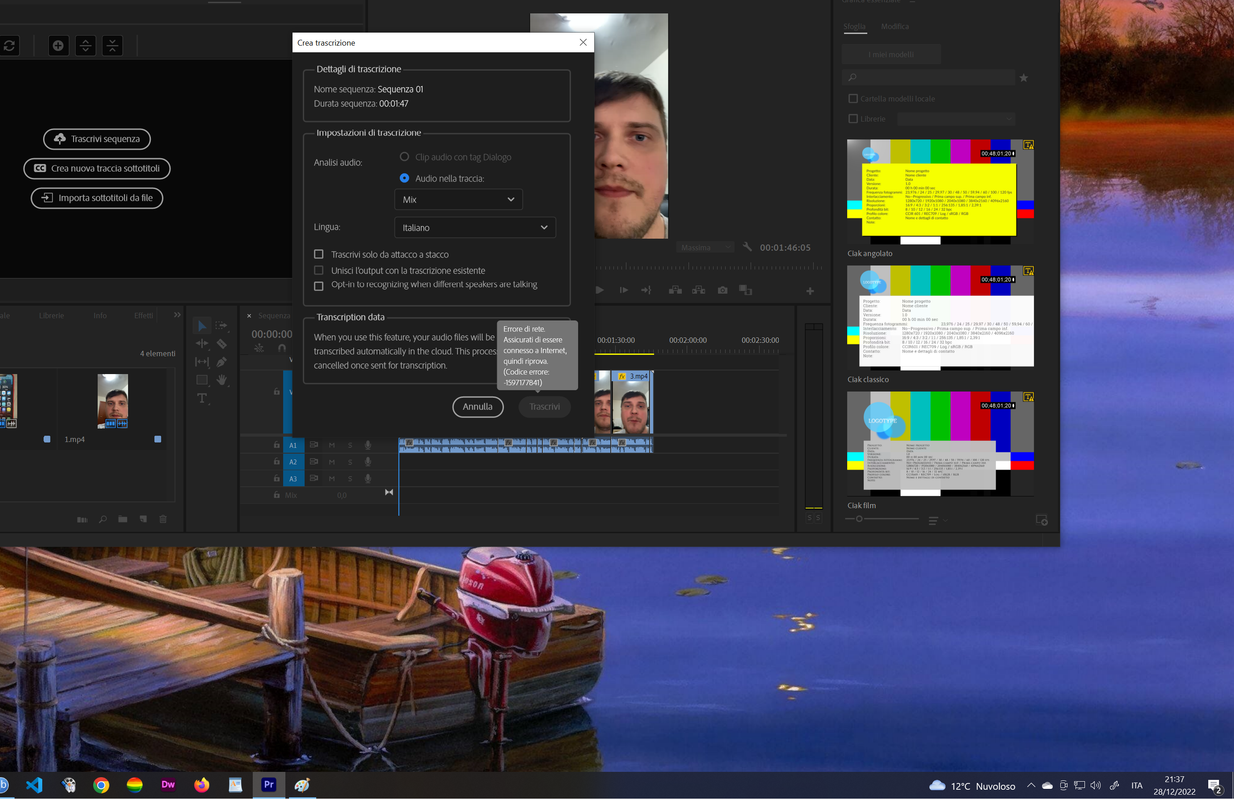Open the 'Italiano' language dropdown
This screenshot has width=1234, height=800.
475,227
